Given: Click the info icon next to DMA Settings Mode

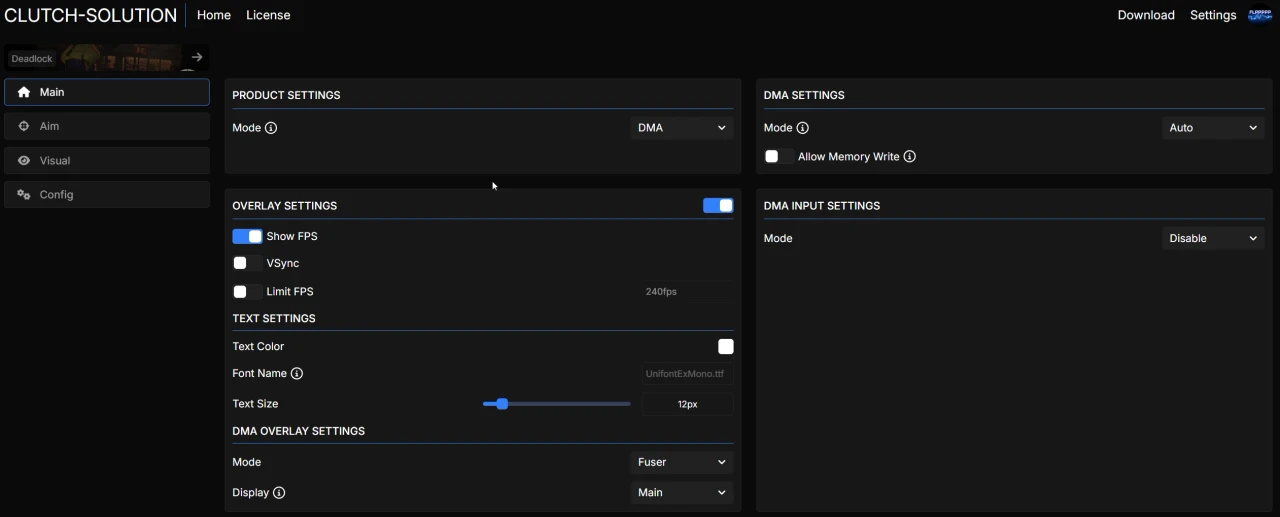Looking at the screenshot, I should point(802,128).
